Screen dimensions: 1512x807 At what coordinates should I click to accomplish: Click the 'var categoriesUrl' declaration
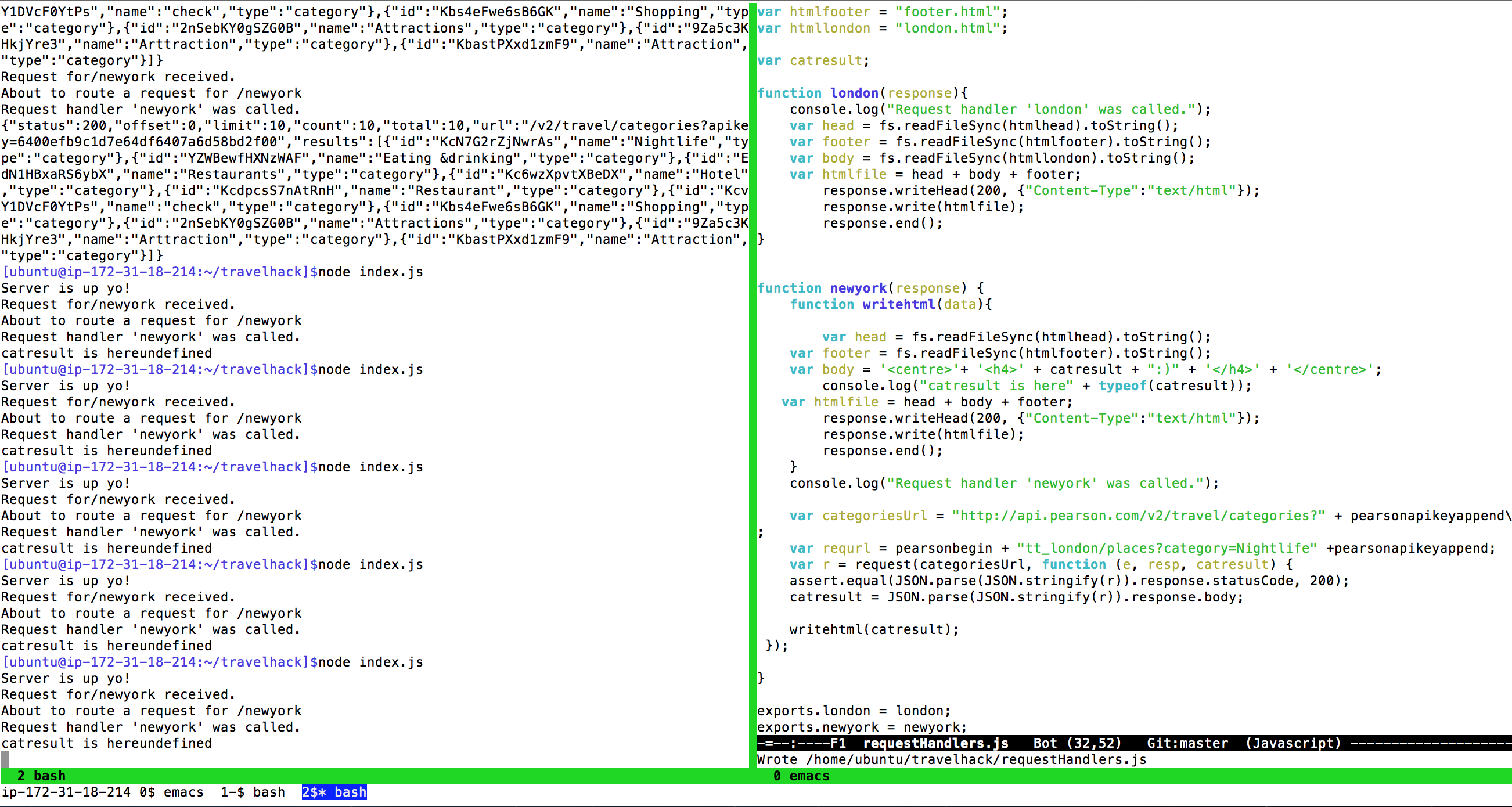[x=858, y=516]
